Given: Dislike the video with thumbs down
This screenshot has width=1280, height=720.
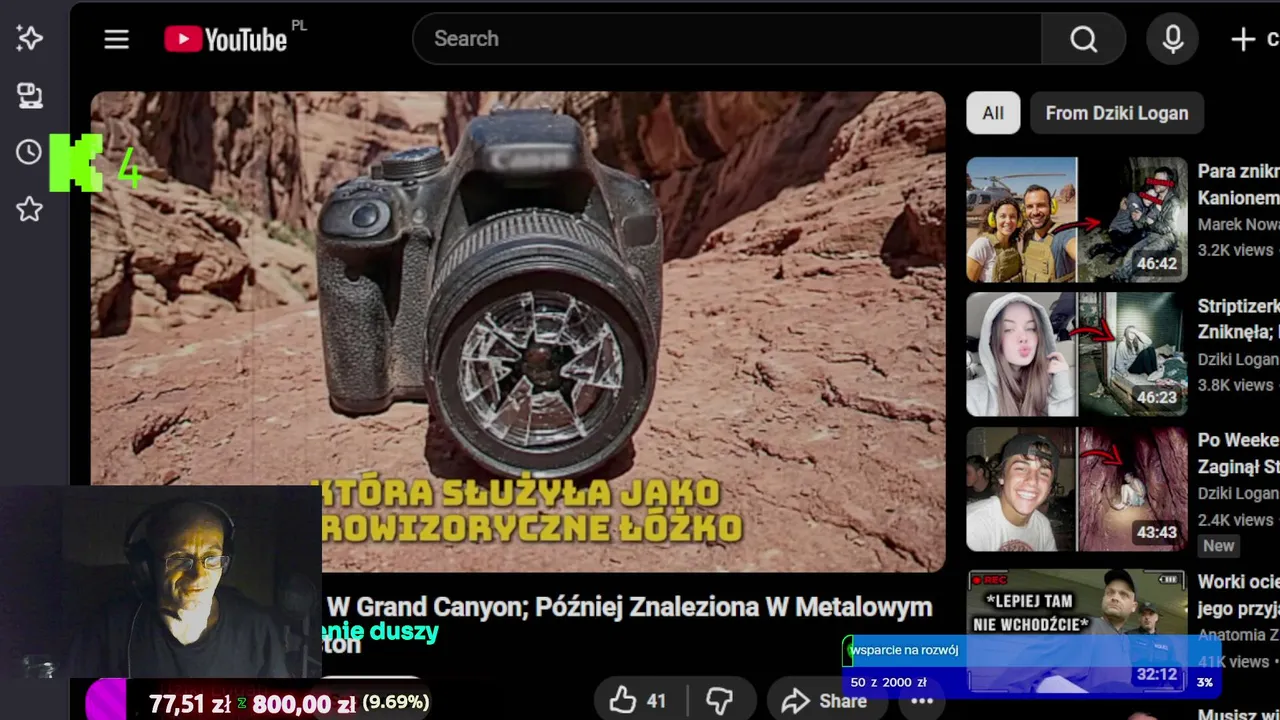Looking at the screenshot, I should point(719,700).
